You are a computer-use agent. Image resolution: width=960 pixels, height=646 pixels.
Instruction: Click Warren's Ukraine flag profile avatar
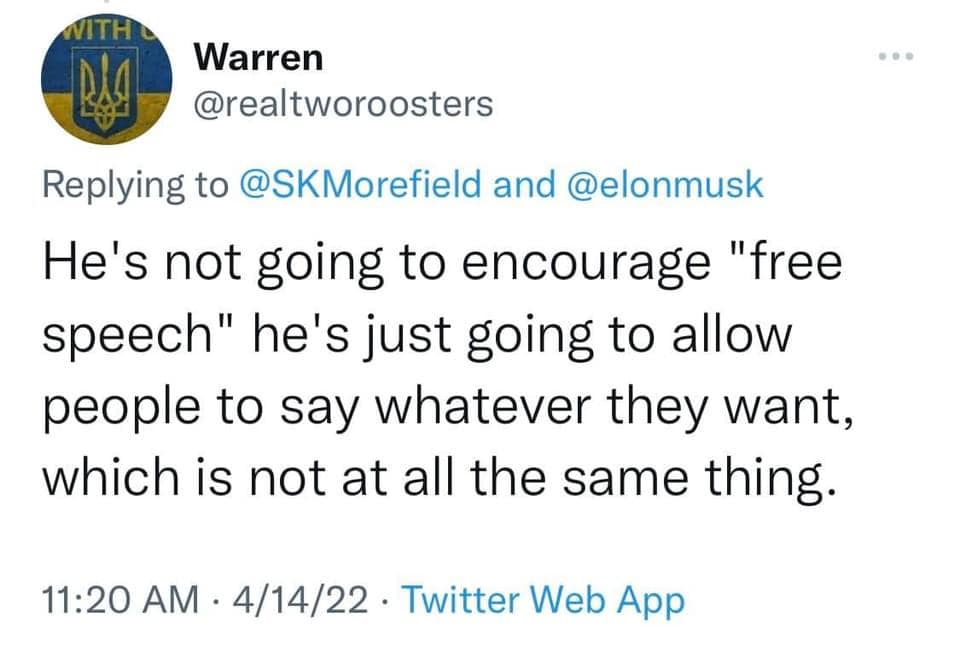coord(105,78)
